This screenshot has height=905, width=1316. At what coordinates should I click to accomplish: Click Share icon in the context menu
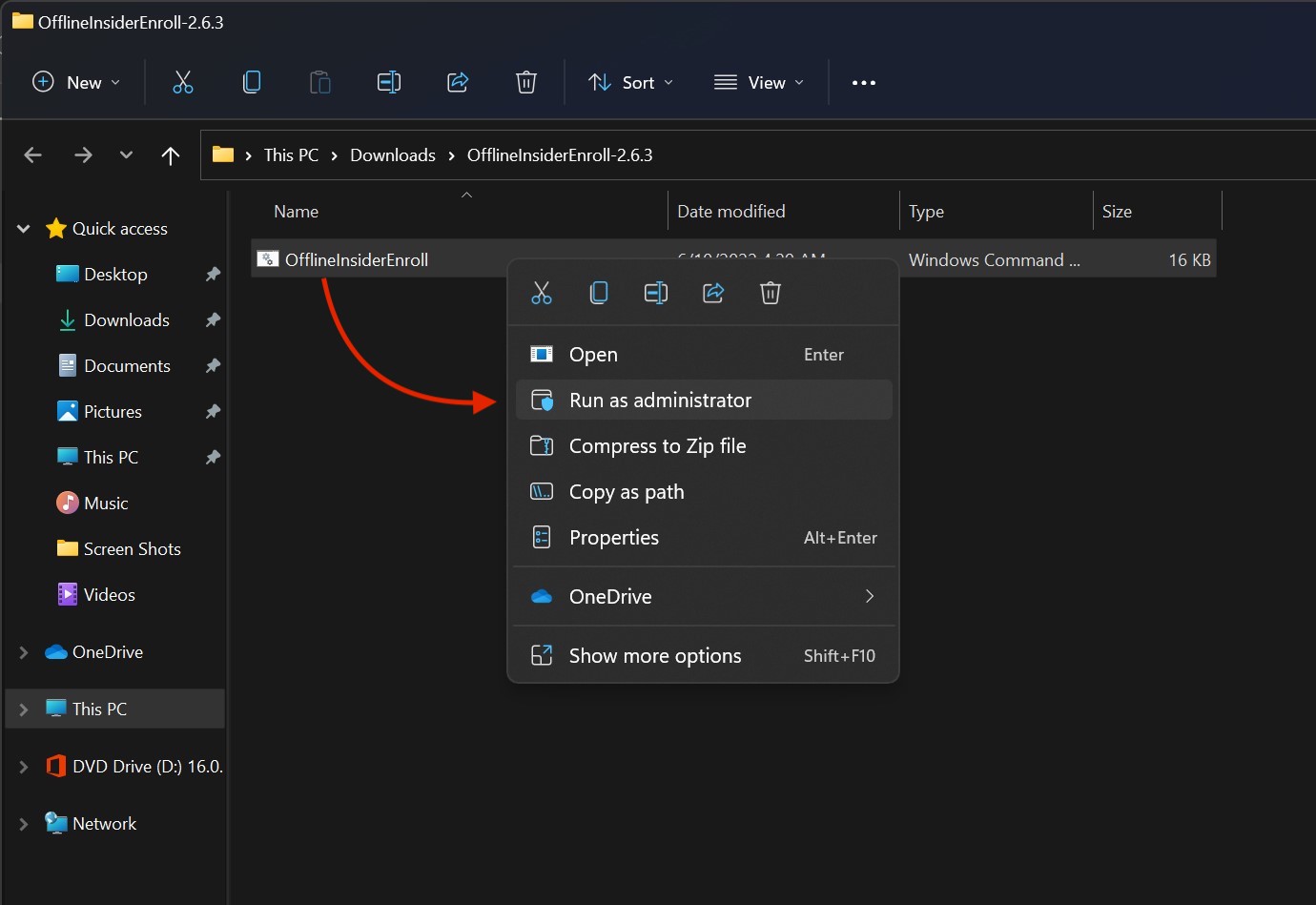tap(713, 293)
